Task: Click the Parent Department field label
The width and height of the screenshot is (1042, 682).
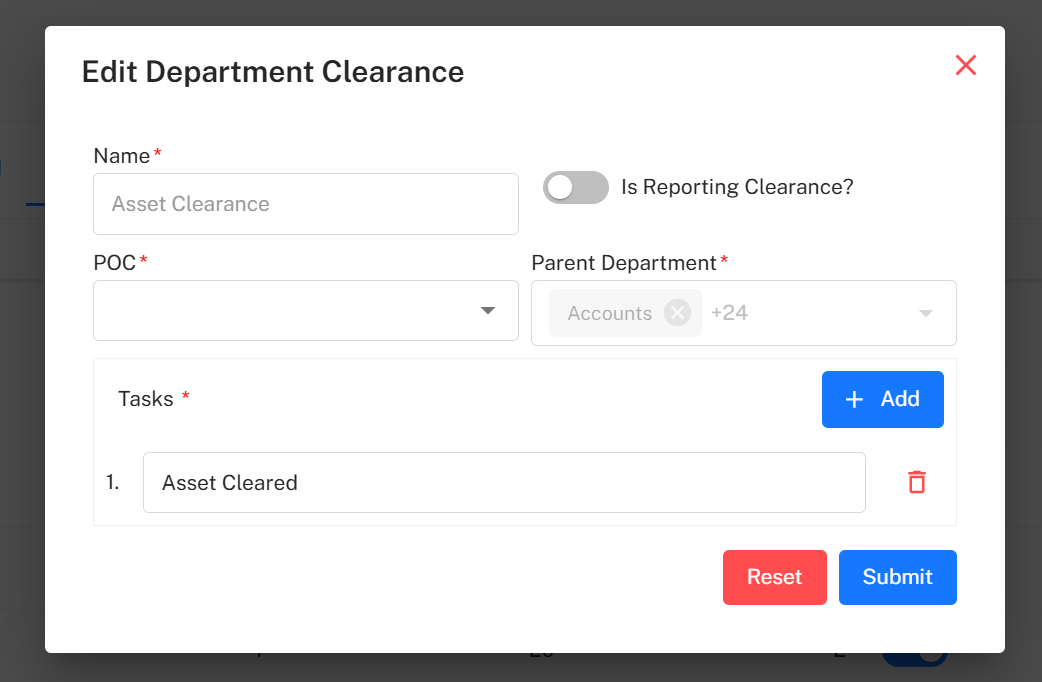Action: tap(623, 263)
